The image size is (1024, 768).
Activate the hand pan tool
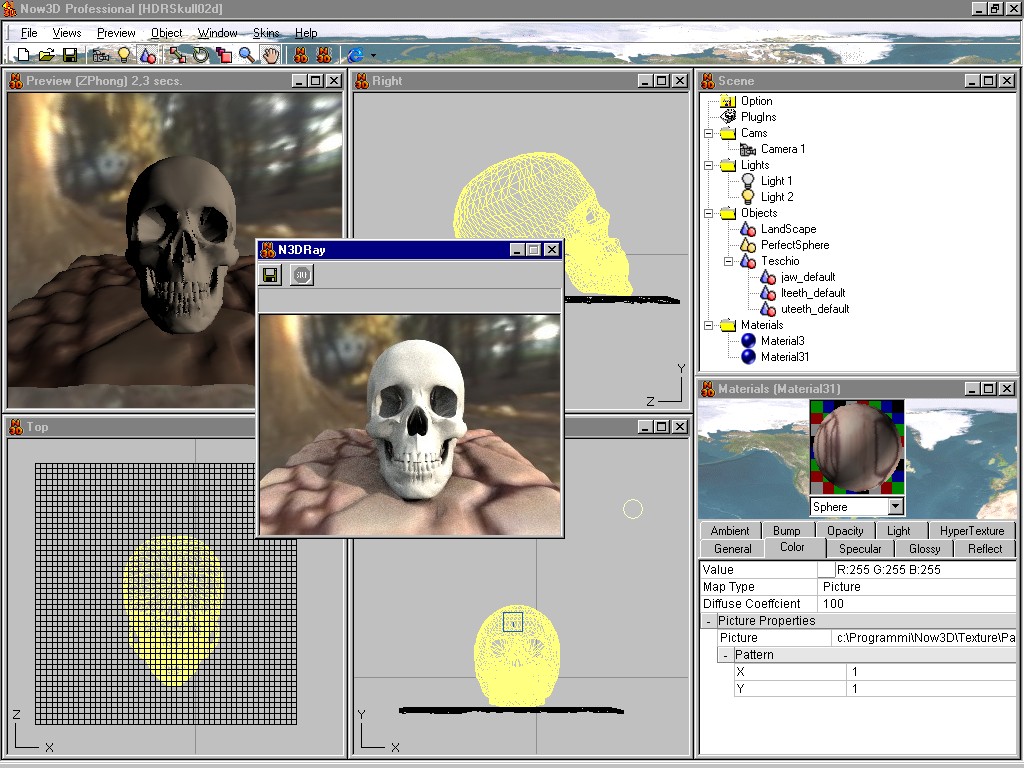point(270,55)
